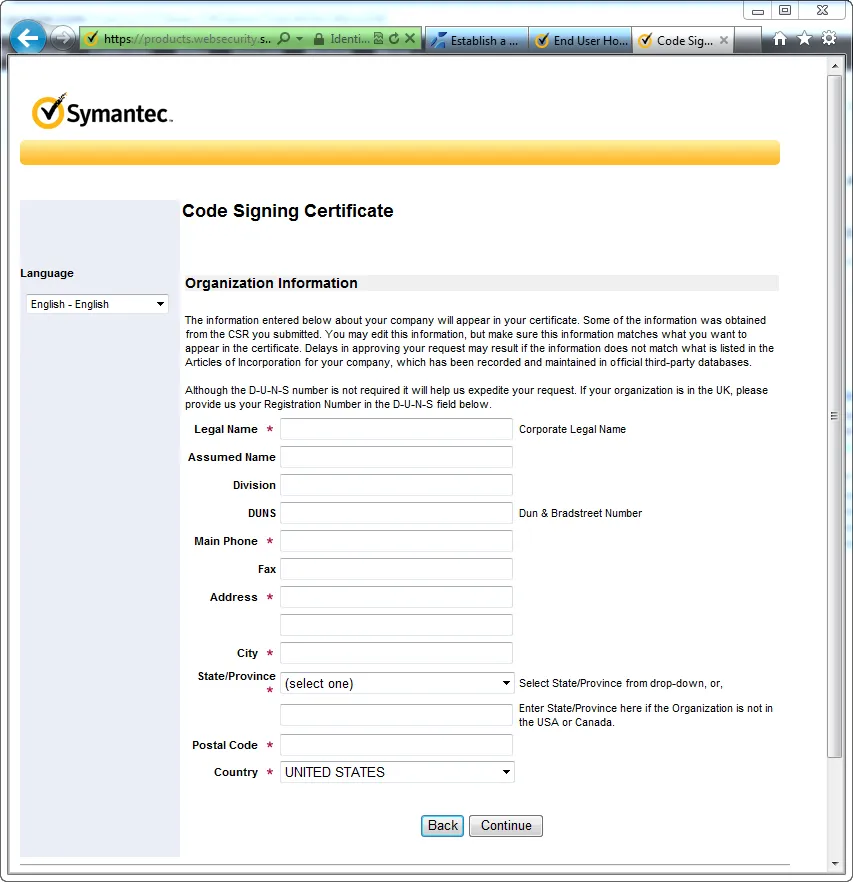Click the compatibility view icon
This screenshot has width=853, height=882.
pyautogui.click(x=379, y=38)
